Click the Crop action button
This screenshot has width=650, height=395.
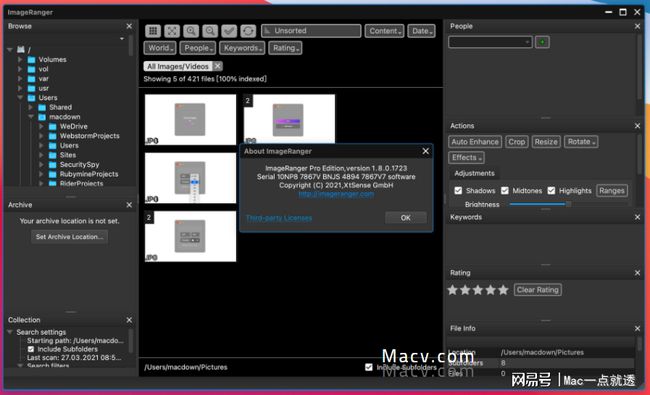517,142
